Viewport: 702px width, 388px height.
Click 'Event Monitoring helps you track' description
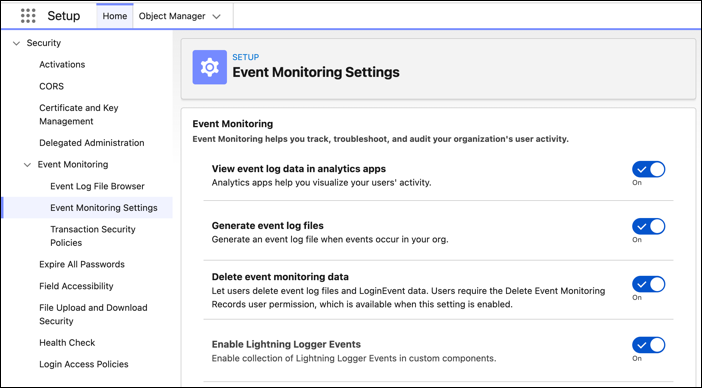381,139
